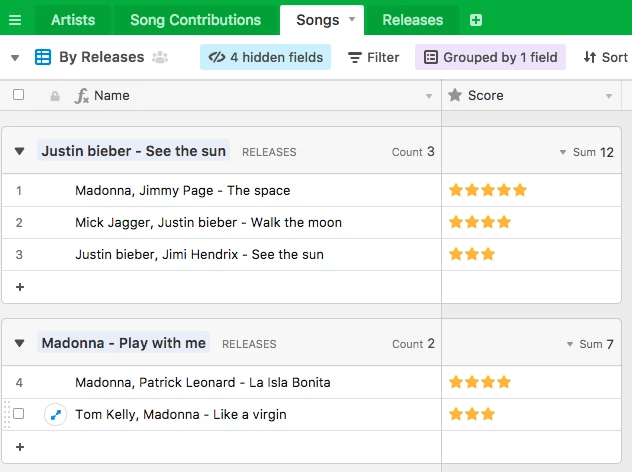Open the Madonna - Play with me release
This screenshot has width=632, height=472.
point(123,343)
